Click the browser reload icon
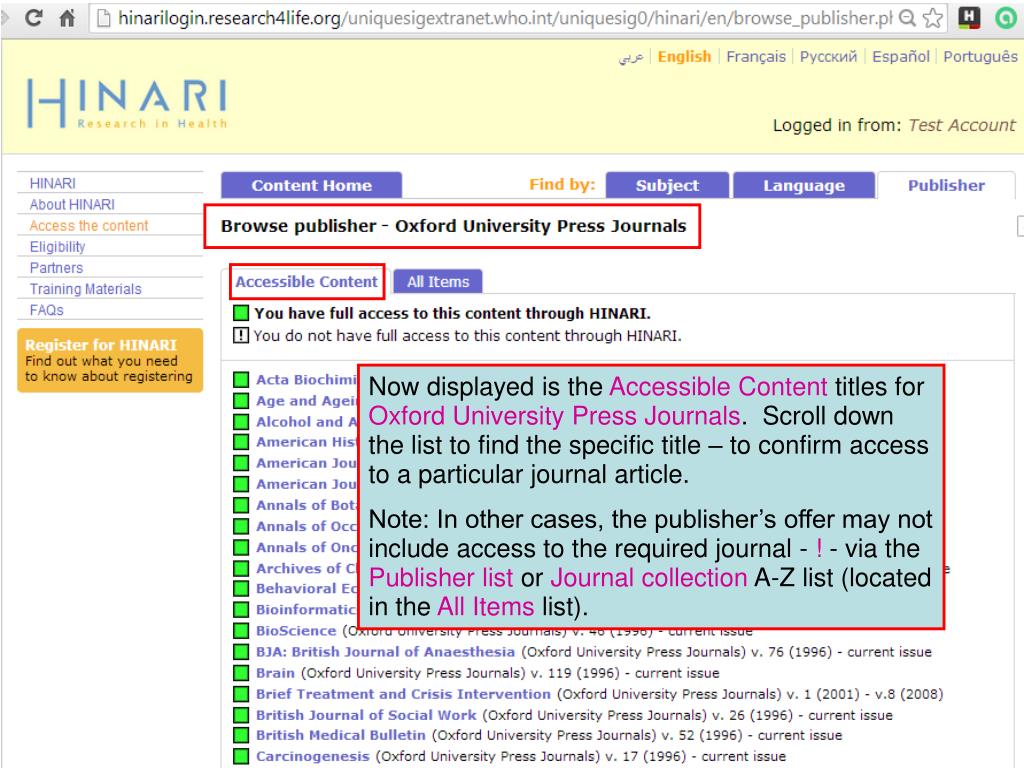Viewport: 1024px width, 768px height. [34, 18]
